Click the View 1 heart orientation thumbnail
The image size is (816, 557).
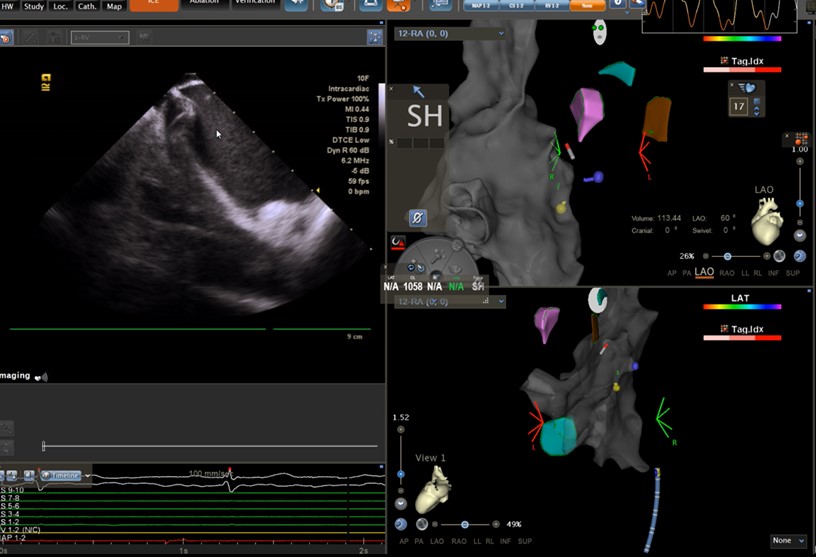(433, 489)
